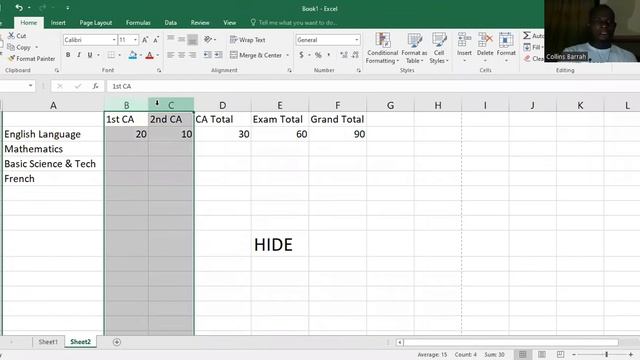Image resolution: width=640 pixels, height=360 pixels.
Task: Open the Borders button
Action: (111, 55)
